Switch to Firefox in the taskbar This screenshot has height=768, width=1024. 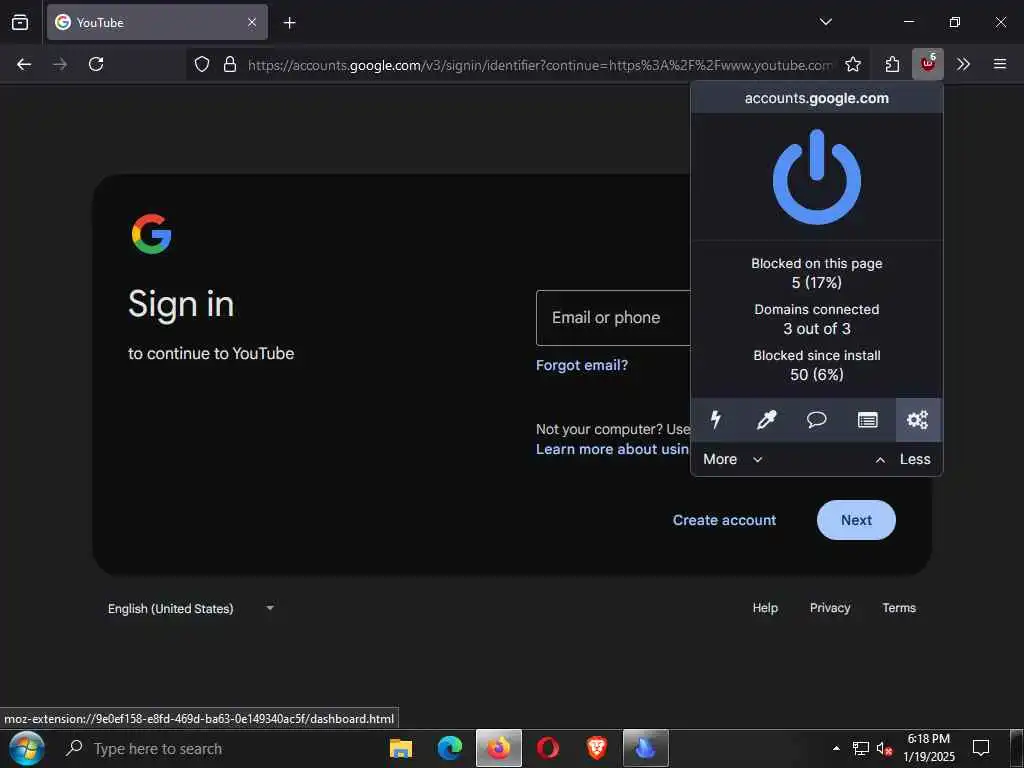point(498,748)
